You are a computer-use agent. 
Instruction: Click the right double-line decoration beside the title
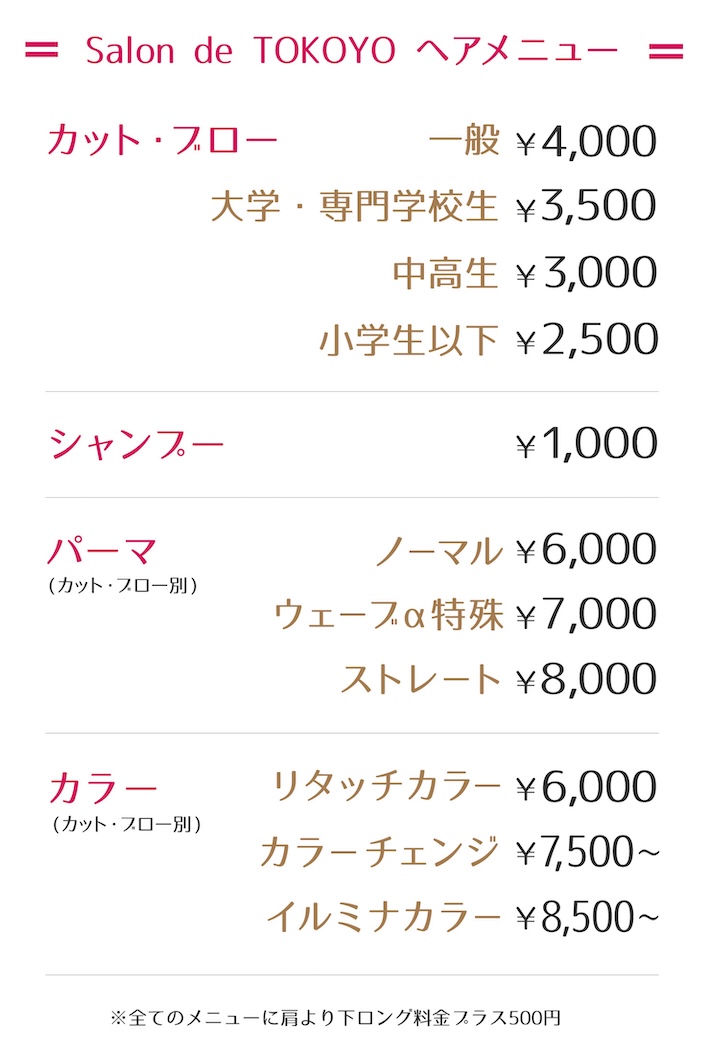[666, 50]
